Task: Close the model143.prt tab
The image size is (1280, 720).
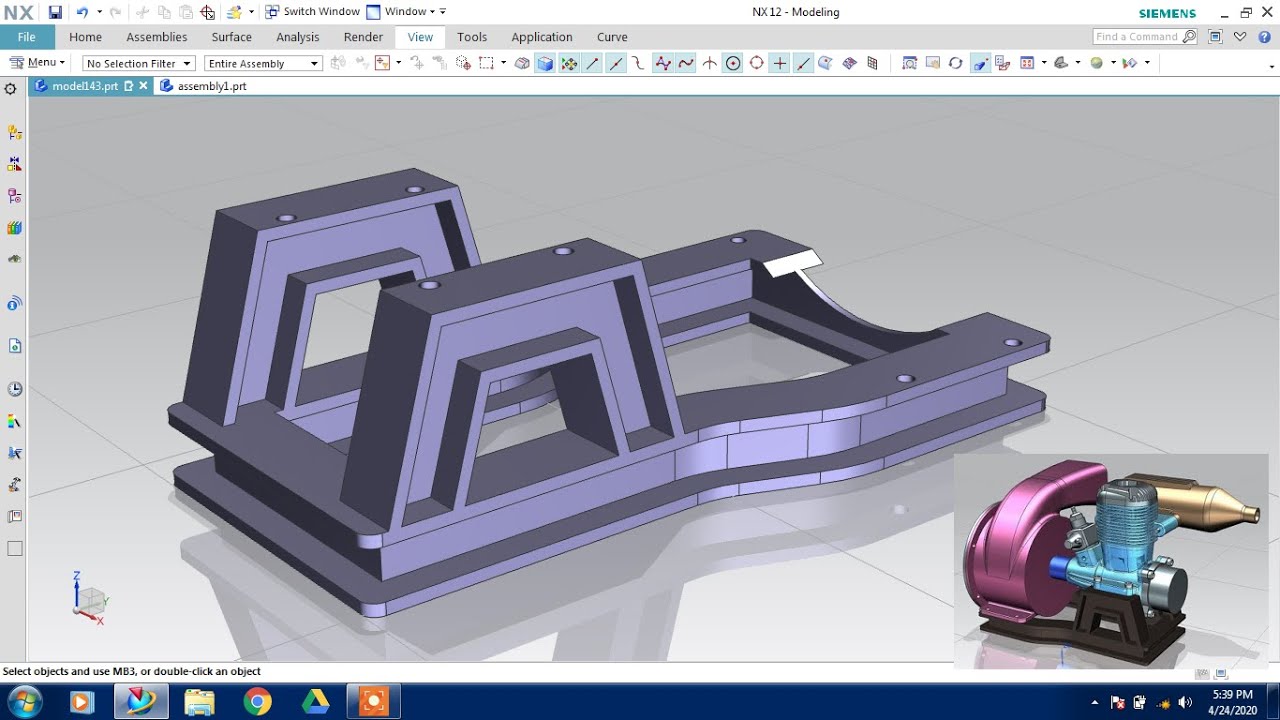Action: (143, 86)
